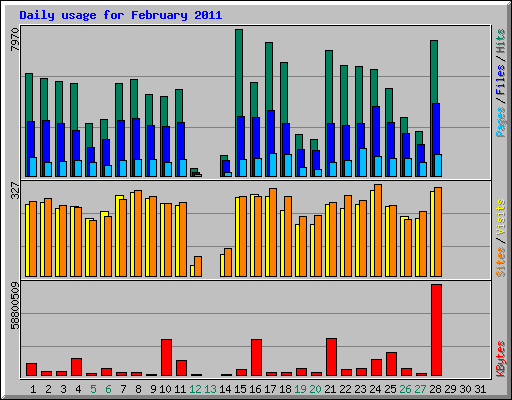Click the Pages legend label
512x400 pixels.
point(501,122)
